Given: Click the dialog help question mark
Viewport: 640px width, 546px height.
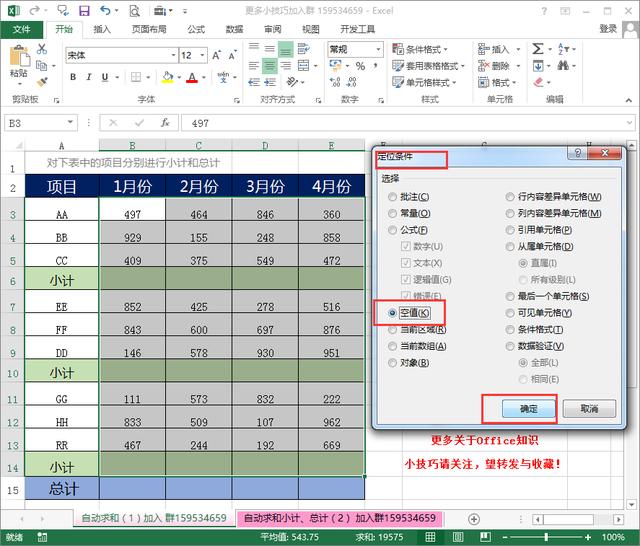Looking at the screenshot, I should [578, 153].
